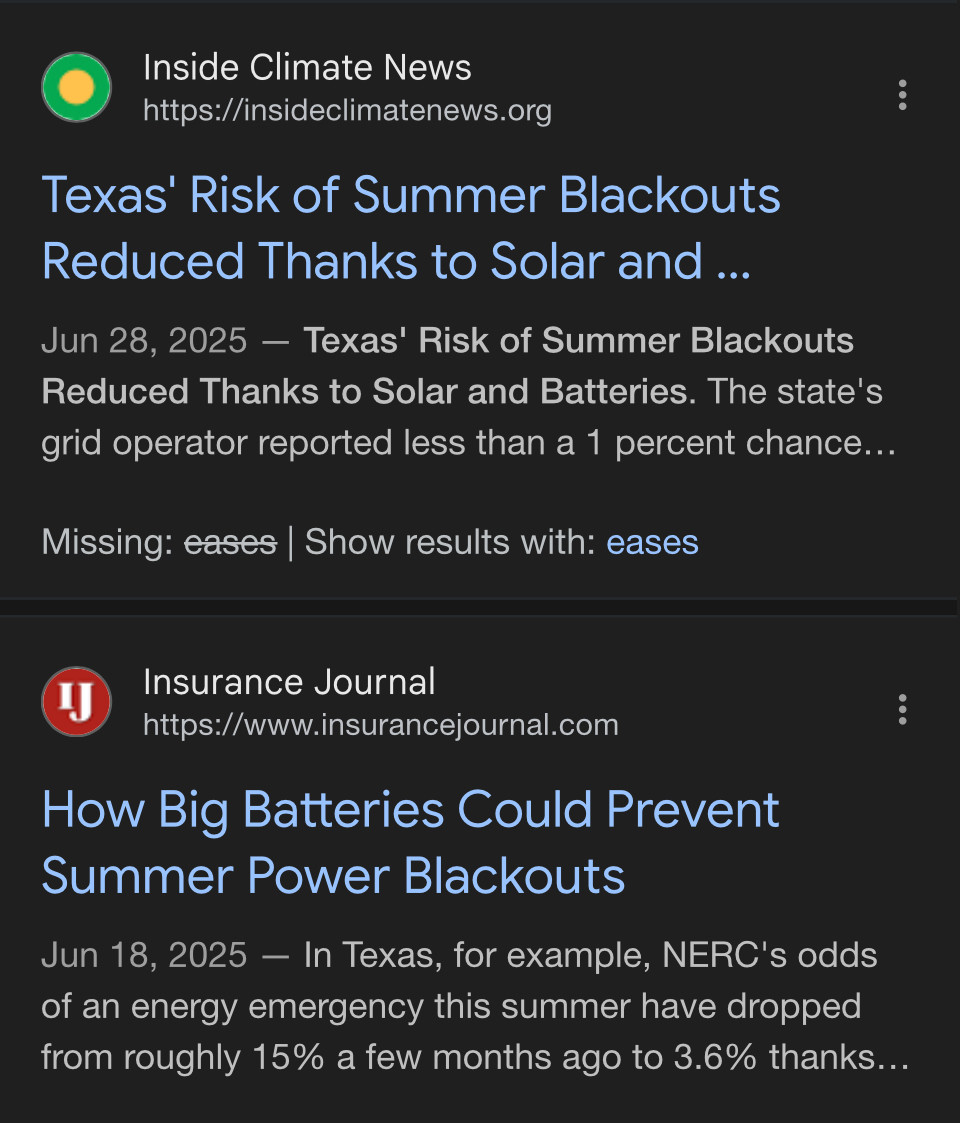Open more options for Inside Climate News result
This screenshot has width=960, height=1123.
pyautogui.click(x=903, y=95)
